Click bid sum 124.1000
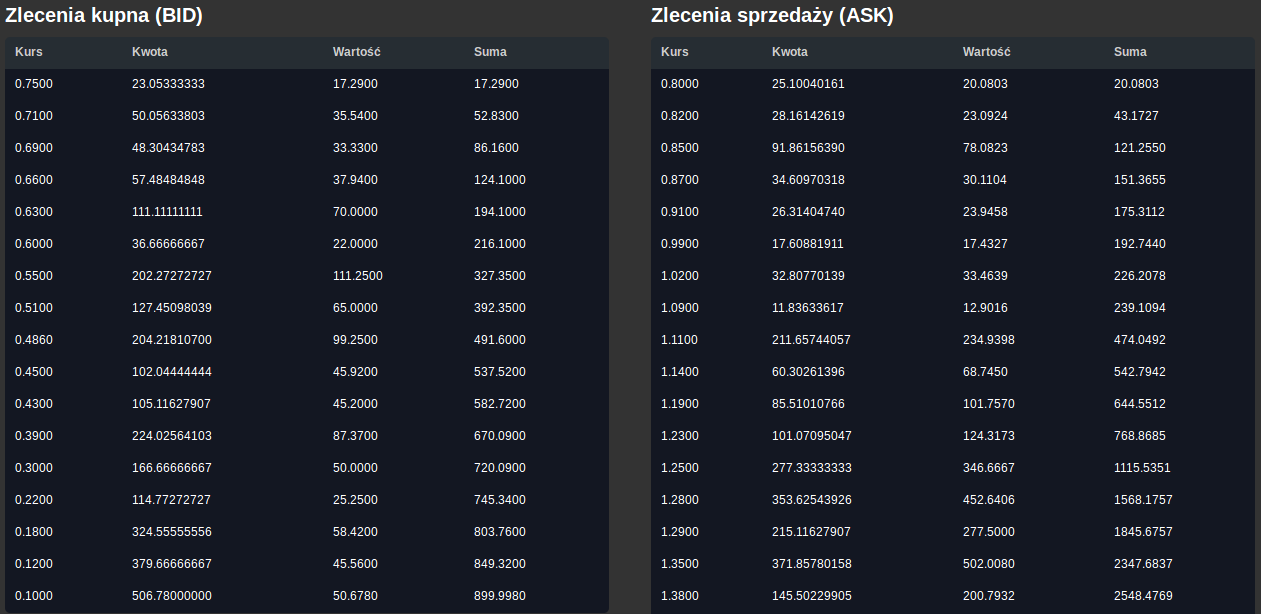Viewport: 1261px width, 614px height. coord(500,180)
